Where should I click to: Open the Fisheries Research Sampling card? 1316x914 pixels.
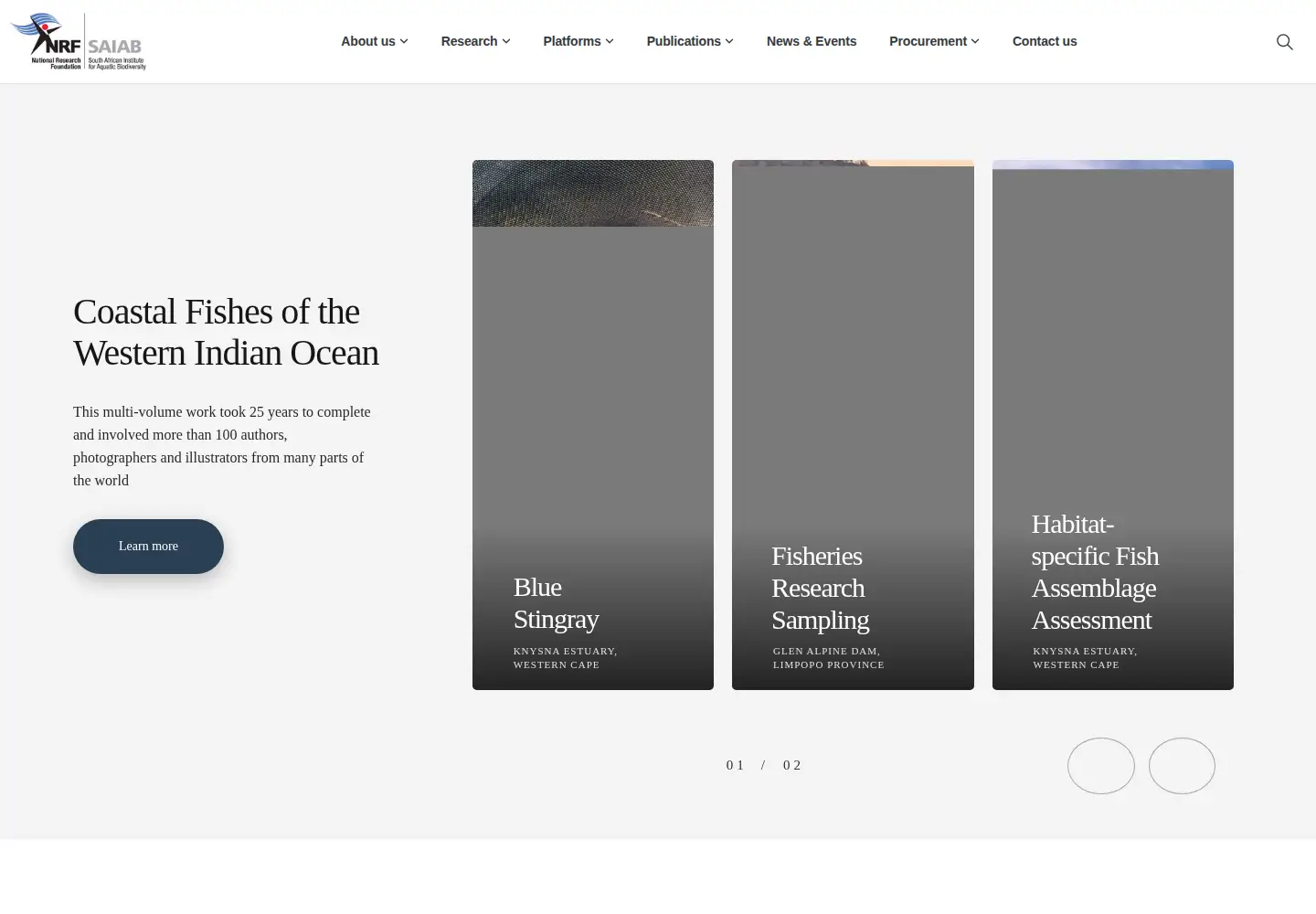(853, 425)
